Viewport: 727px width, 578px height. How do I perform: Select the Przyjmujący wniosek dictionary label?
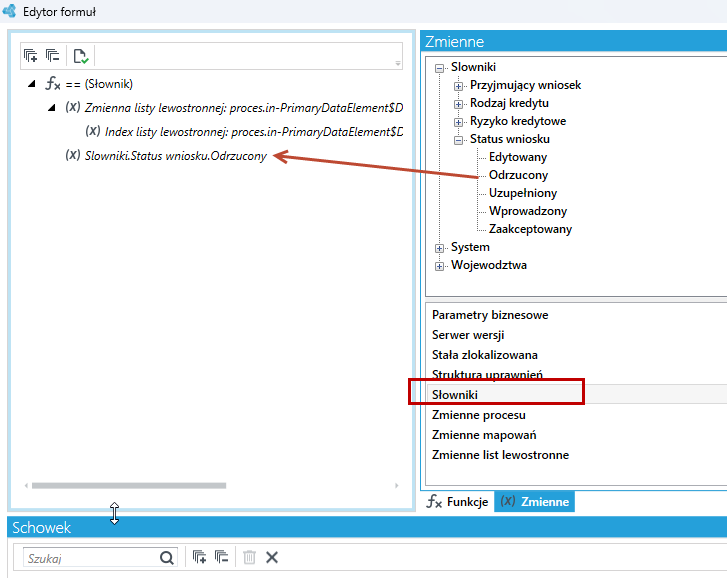pyautogui.click(x=525, y=85)
